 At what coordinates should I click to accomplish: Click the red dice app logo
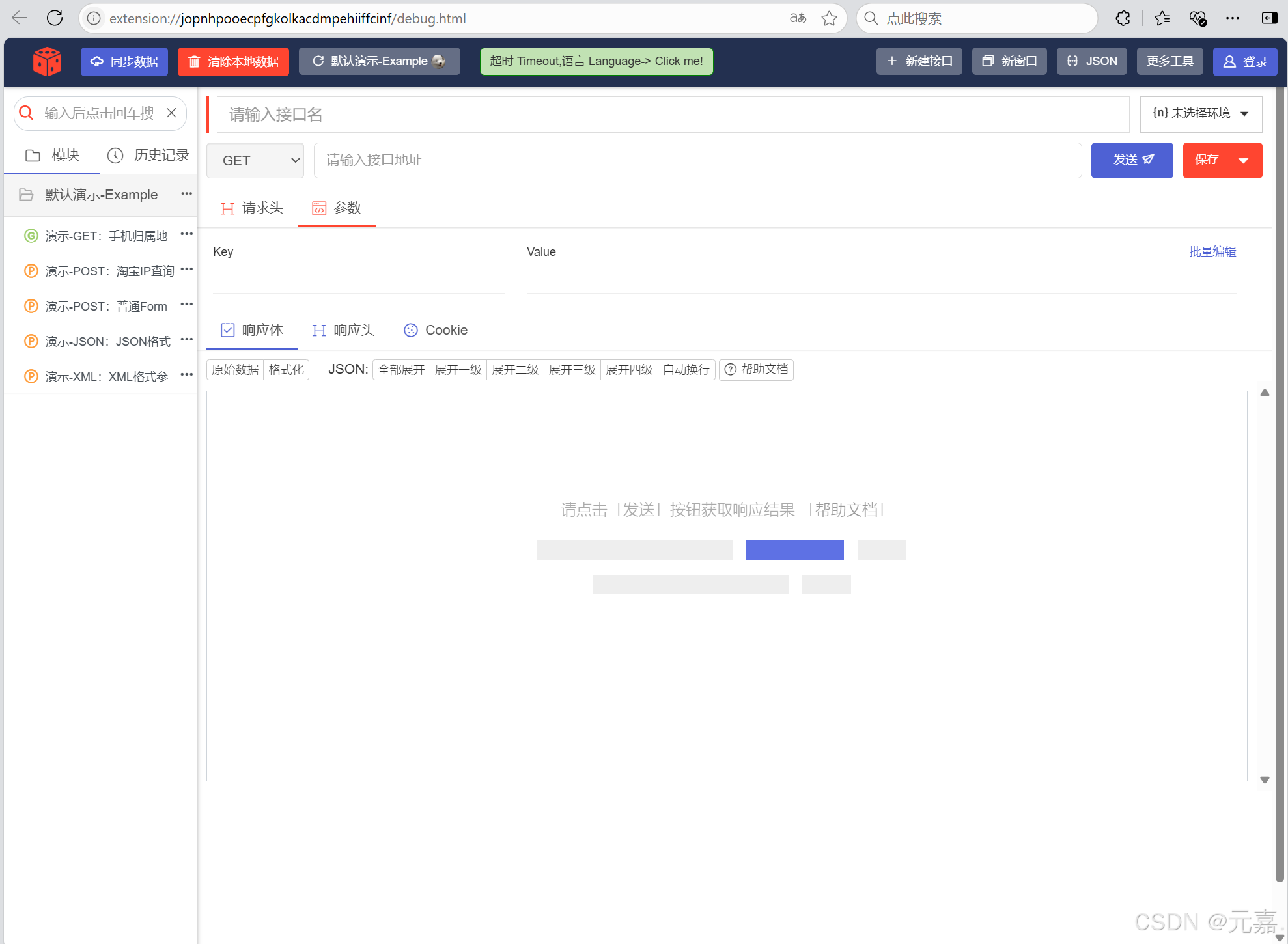pyautogui.click(x=47, y=61)
